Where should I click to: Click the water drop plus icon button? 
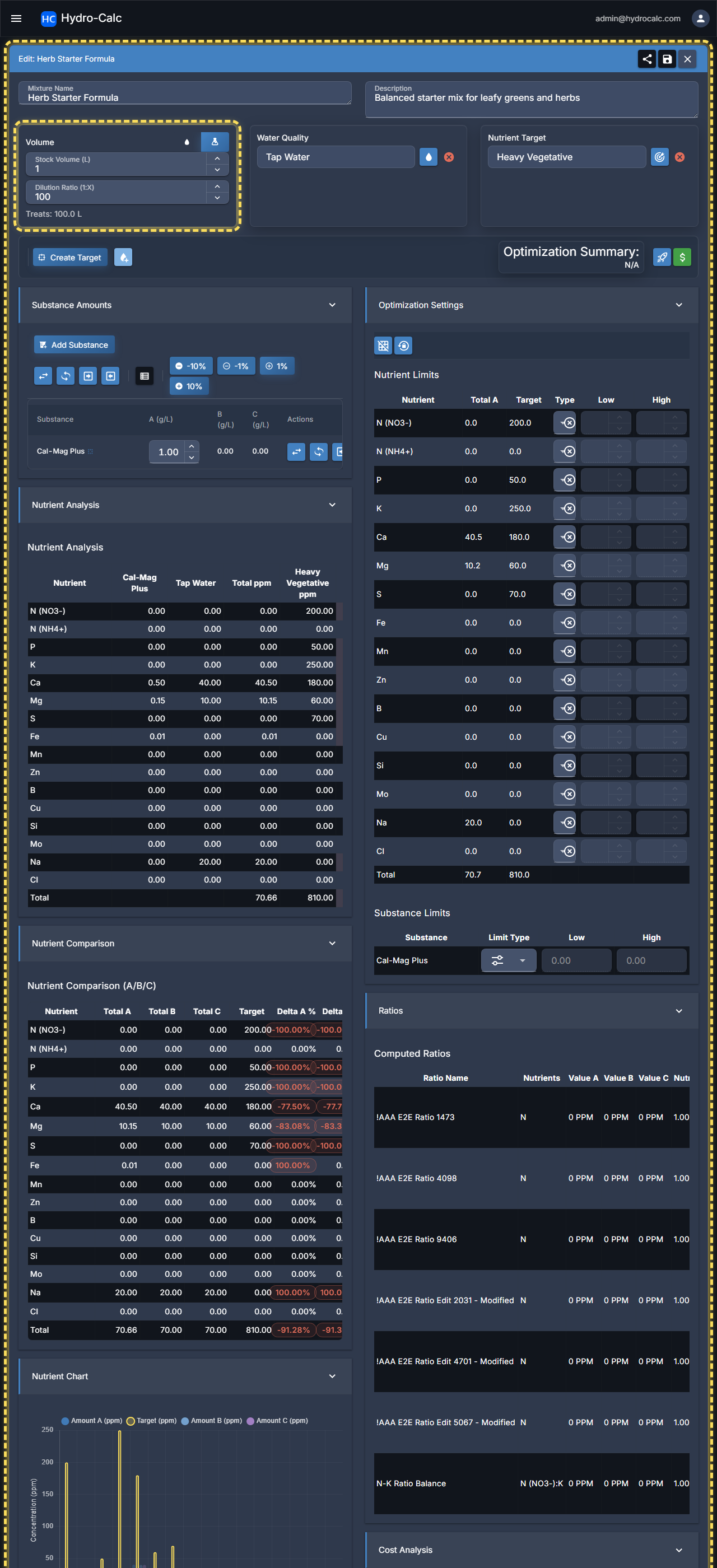click(124, 258)
